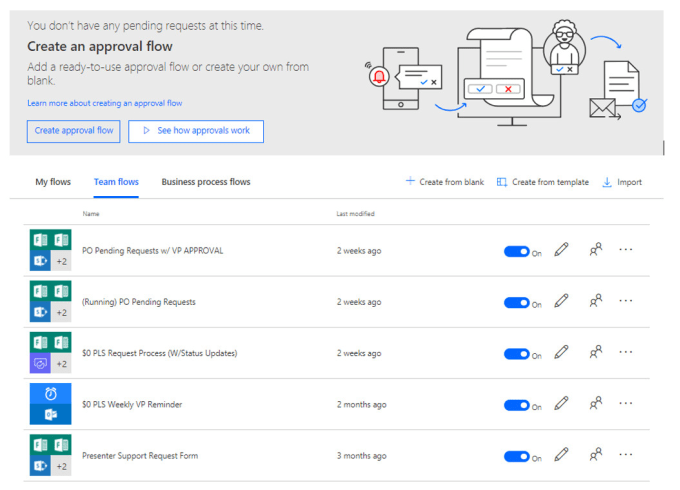Click connector icons for $0 PLS Request Process

point(50,353)
